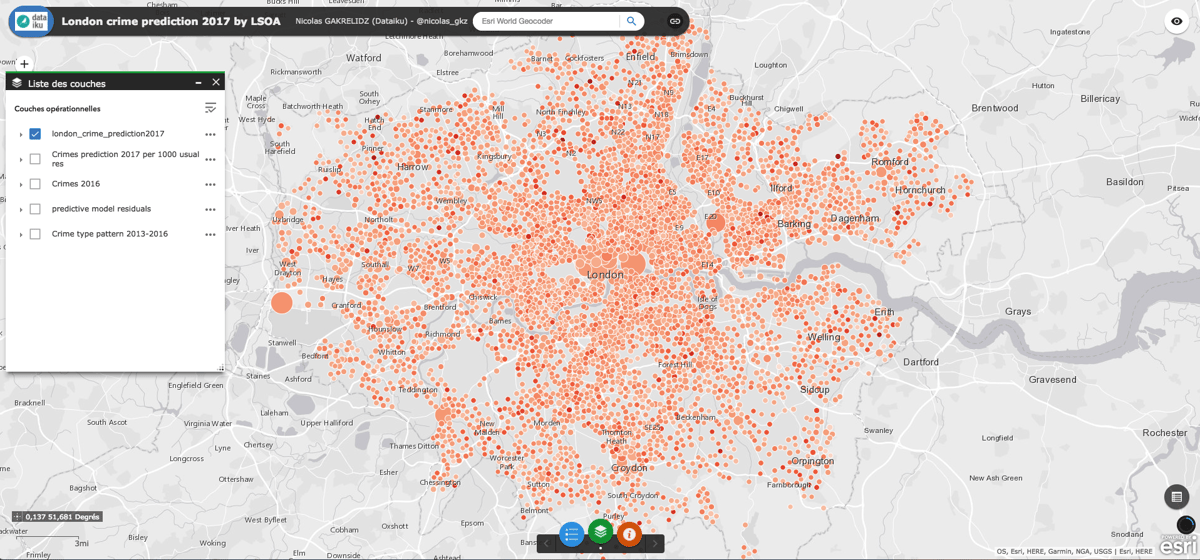Click the Dataiku logo

tap(31, 20)
